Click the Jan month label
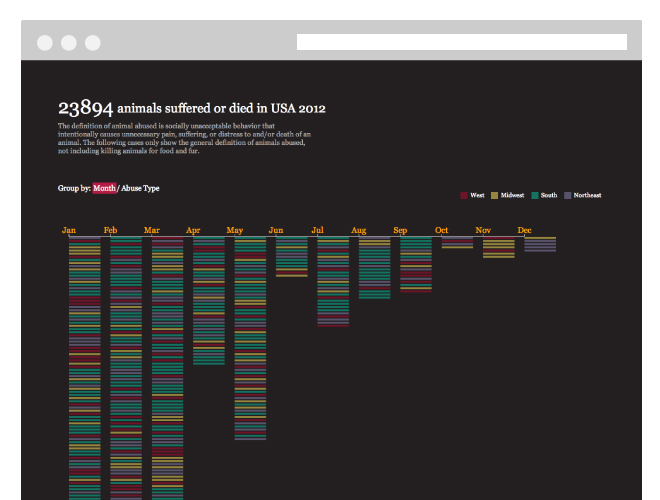The width and height of the screenshot is (660, 500). coord(69,230)
